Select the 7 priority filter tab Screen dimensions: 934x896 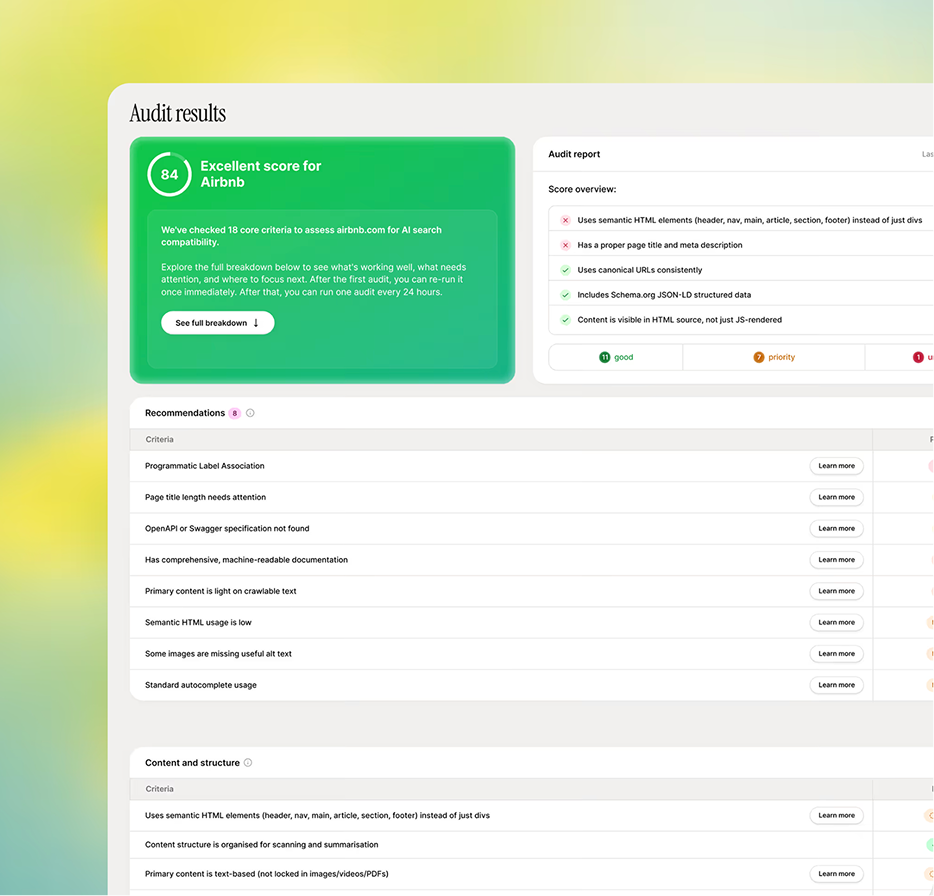774,357
